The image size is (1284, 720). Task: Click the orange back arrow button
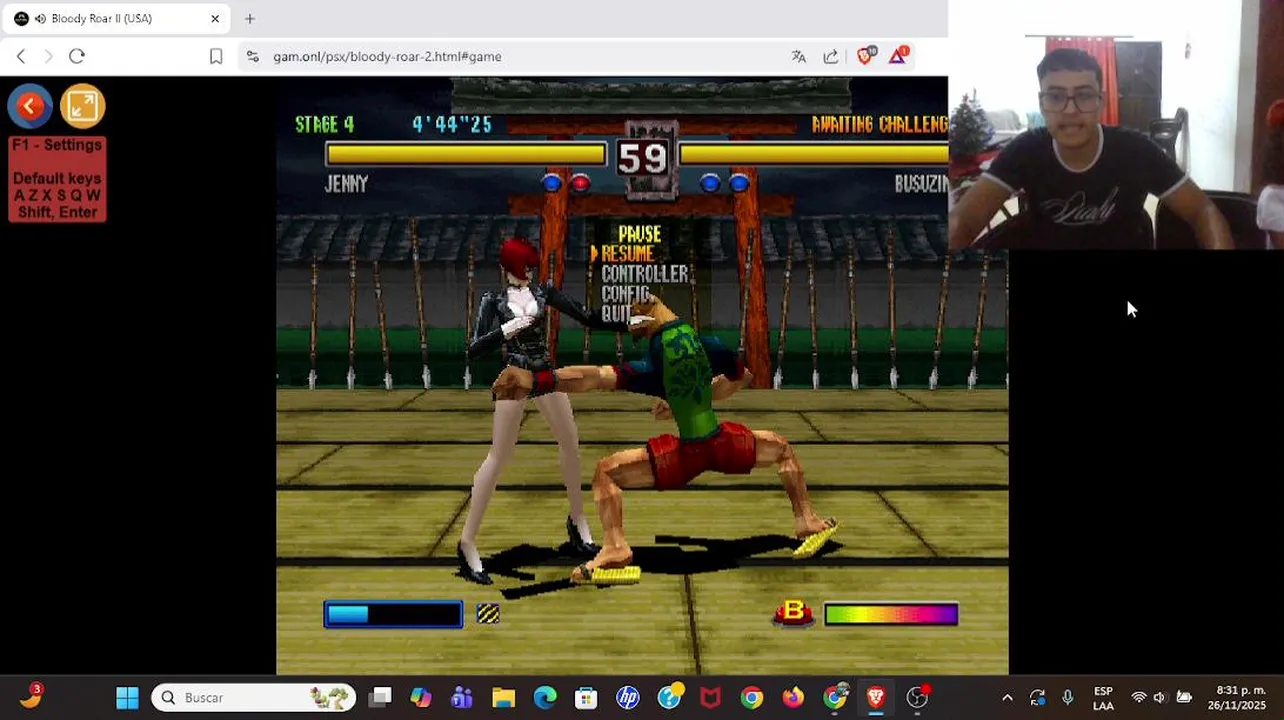[x=30, y=106]
